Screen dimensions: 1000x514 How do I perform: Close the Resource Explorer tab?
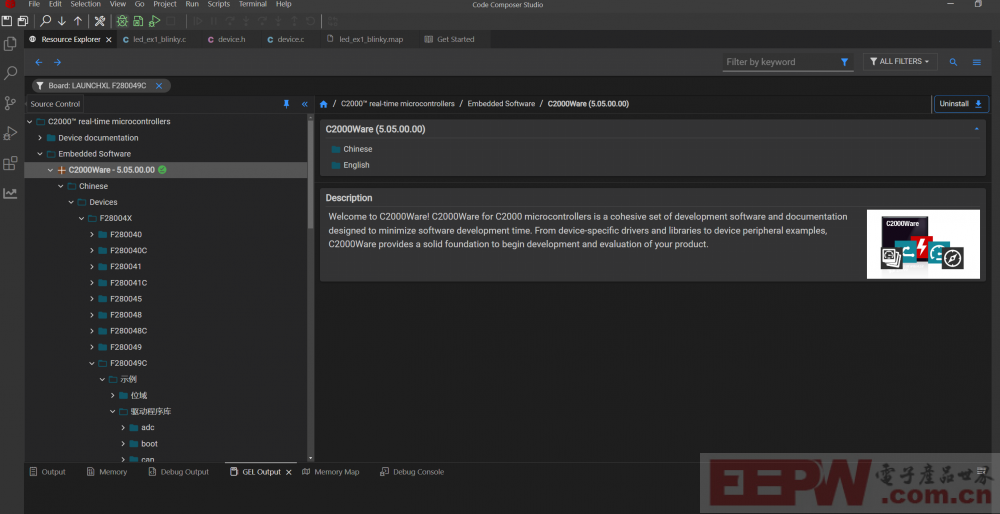108,40
